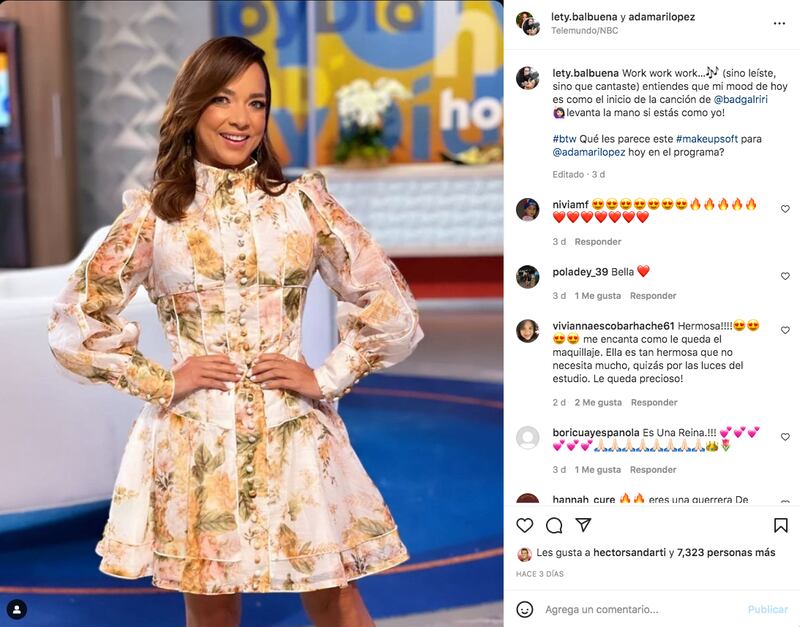Like boricuayespanola's comment

click(x=785, y=437)
